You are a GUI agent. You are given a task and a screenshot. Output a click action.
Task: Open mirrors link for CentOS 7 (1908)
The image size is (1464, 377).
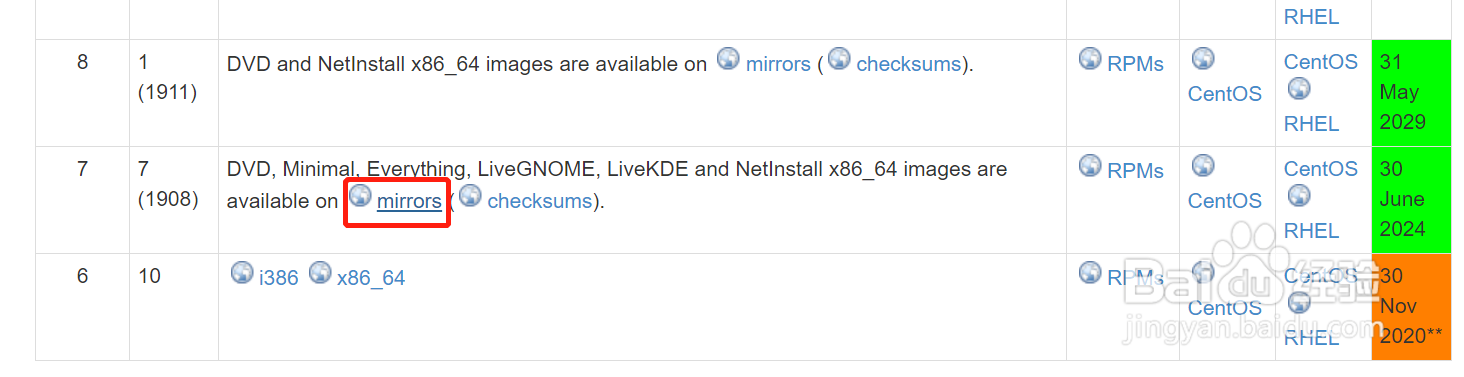click(409, 201)
